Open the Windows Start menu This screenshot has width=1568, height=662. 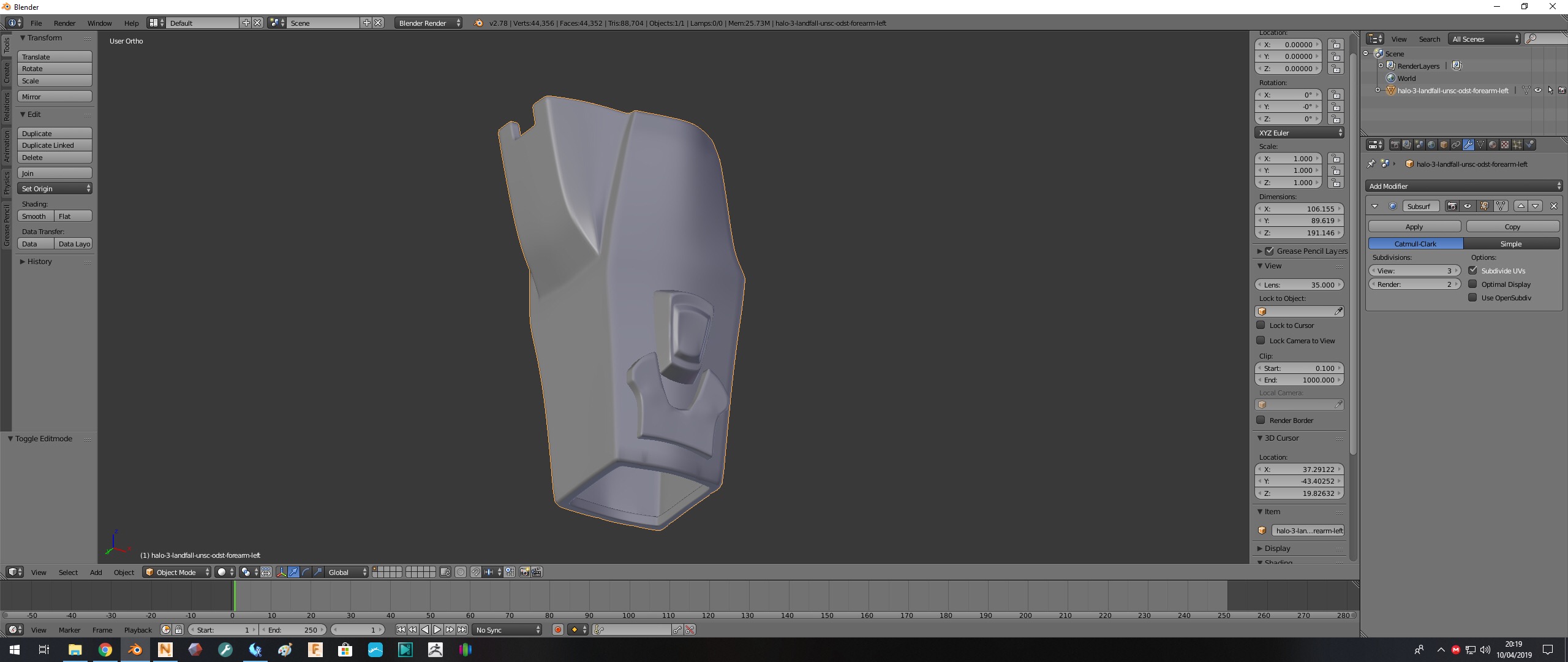coord(15,650)
